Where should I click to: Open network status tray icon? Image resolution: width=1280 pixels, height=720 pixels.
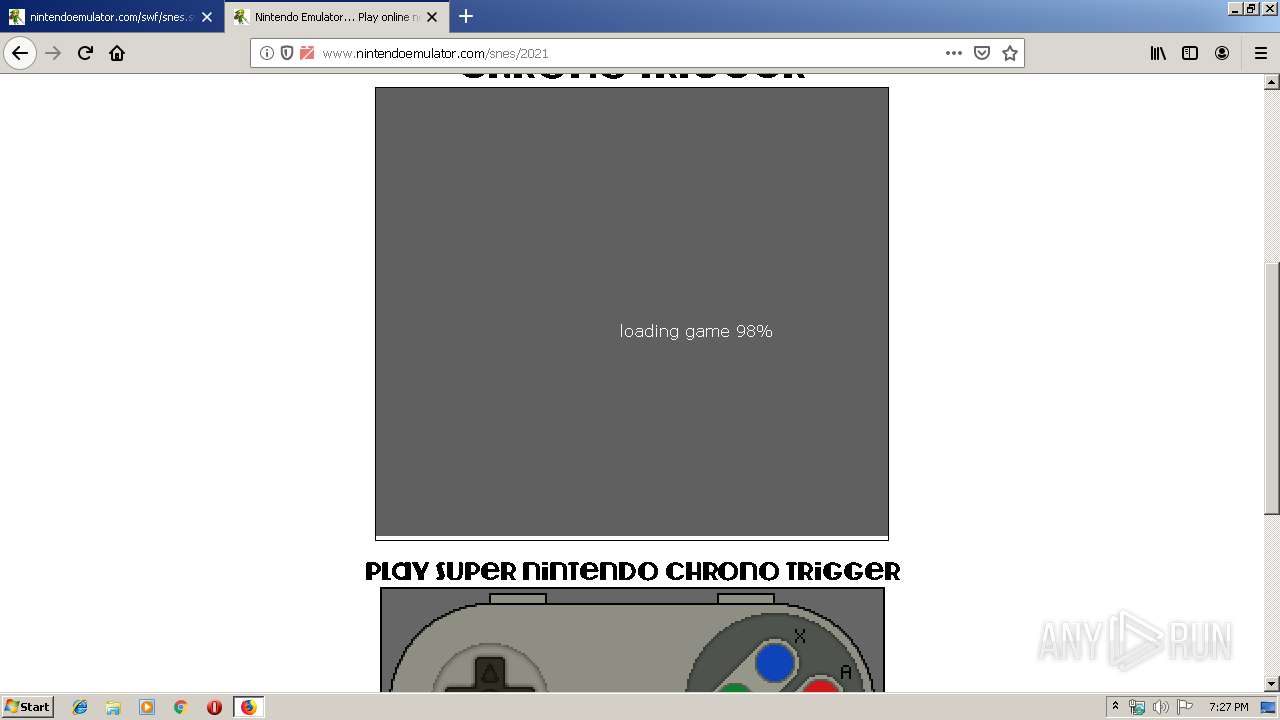point(1137,707)
